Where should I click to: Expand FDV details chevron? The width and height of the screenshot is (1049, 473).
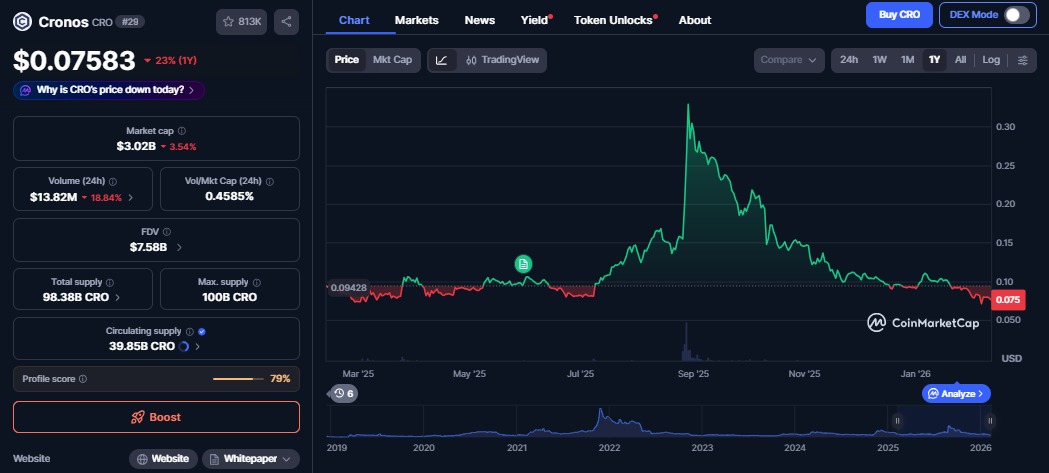pyautogui.click(x=179, y=248)
